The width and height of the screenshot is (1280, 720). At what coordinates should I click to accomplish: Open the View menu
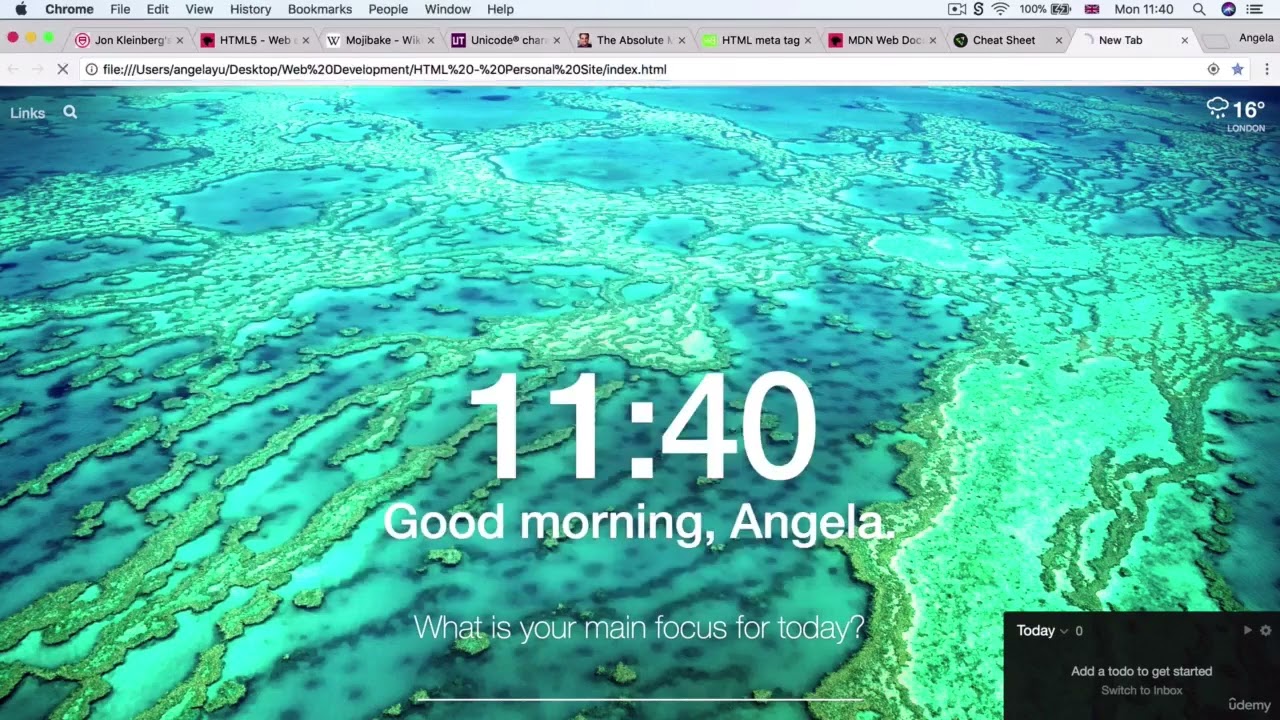coord(199,9)
